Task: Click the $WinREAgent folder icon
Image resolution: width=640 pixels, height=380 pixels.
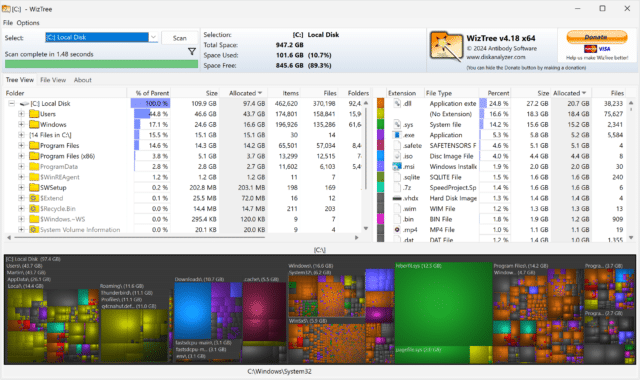Action: tap(34, 177)
